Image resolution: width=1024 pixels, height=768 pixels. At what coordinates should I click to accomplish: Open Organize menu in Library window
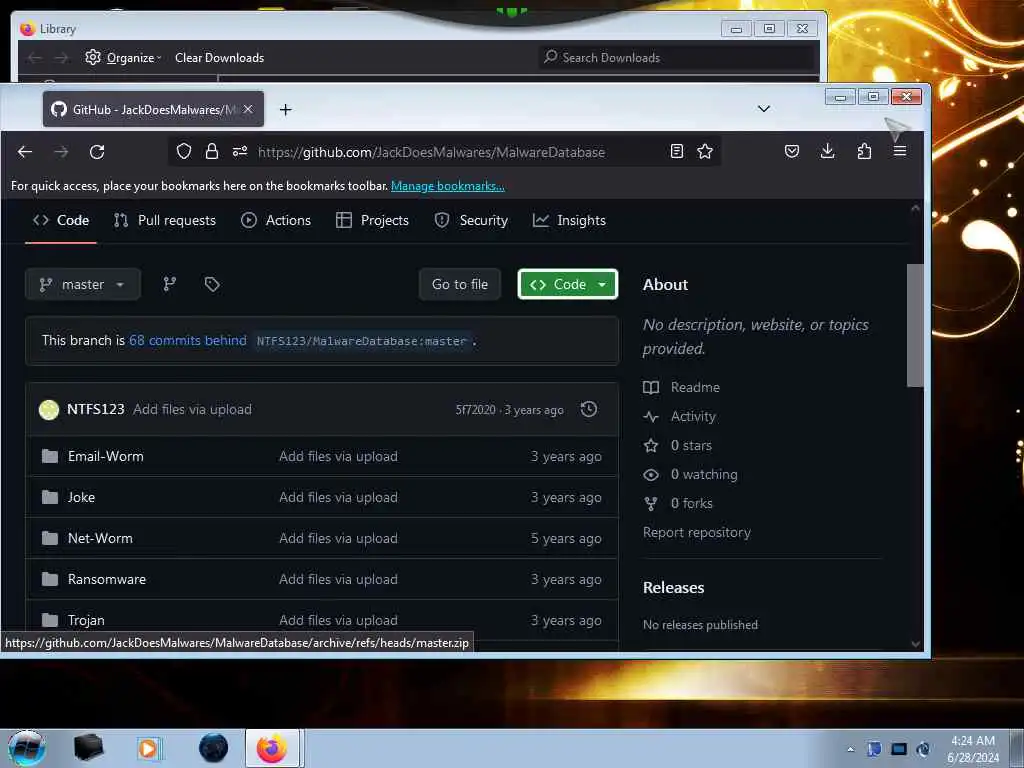tap(123, 57)
